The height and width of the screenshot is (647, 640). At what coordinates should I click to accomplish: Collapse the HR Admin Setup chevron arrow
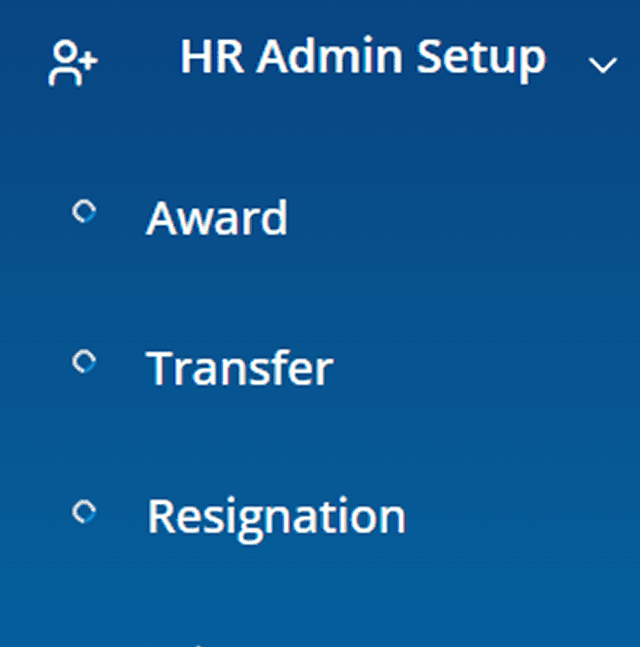tap(602, 66)
